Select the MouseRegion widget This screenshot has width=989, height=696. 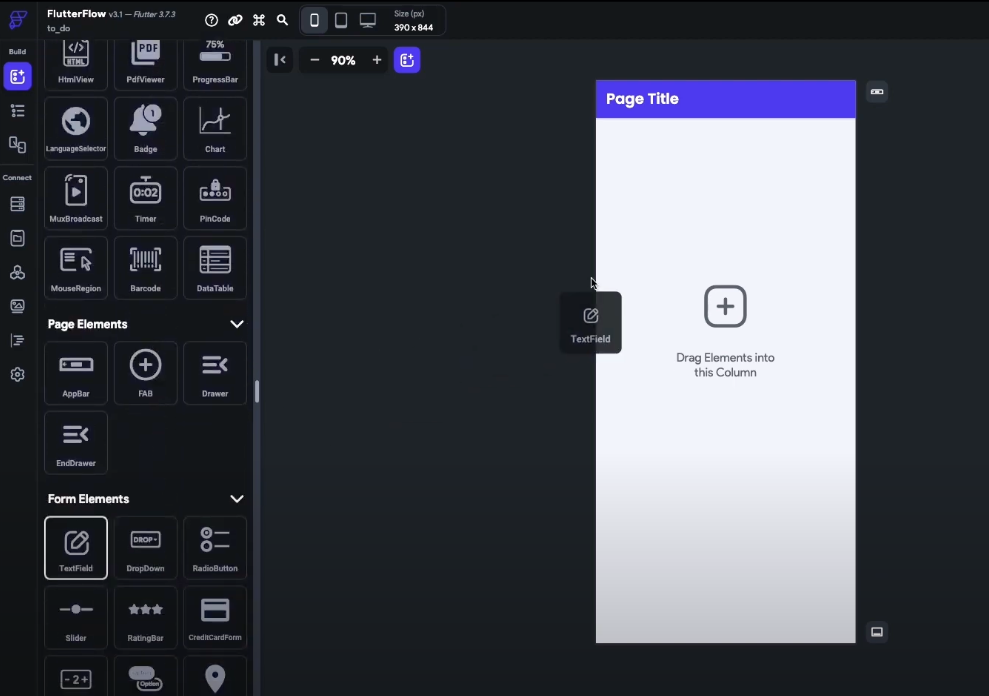[x=76, y=268]
